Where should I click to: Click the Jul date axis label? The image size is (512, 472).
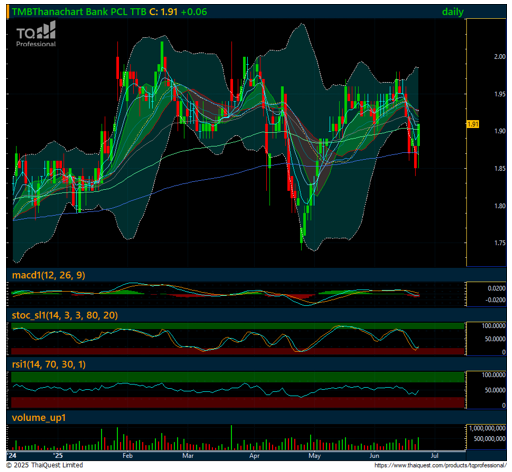click(x=434, y=456)
